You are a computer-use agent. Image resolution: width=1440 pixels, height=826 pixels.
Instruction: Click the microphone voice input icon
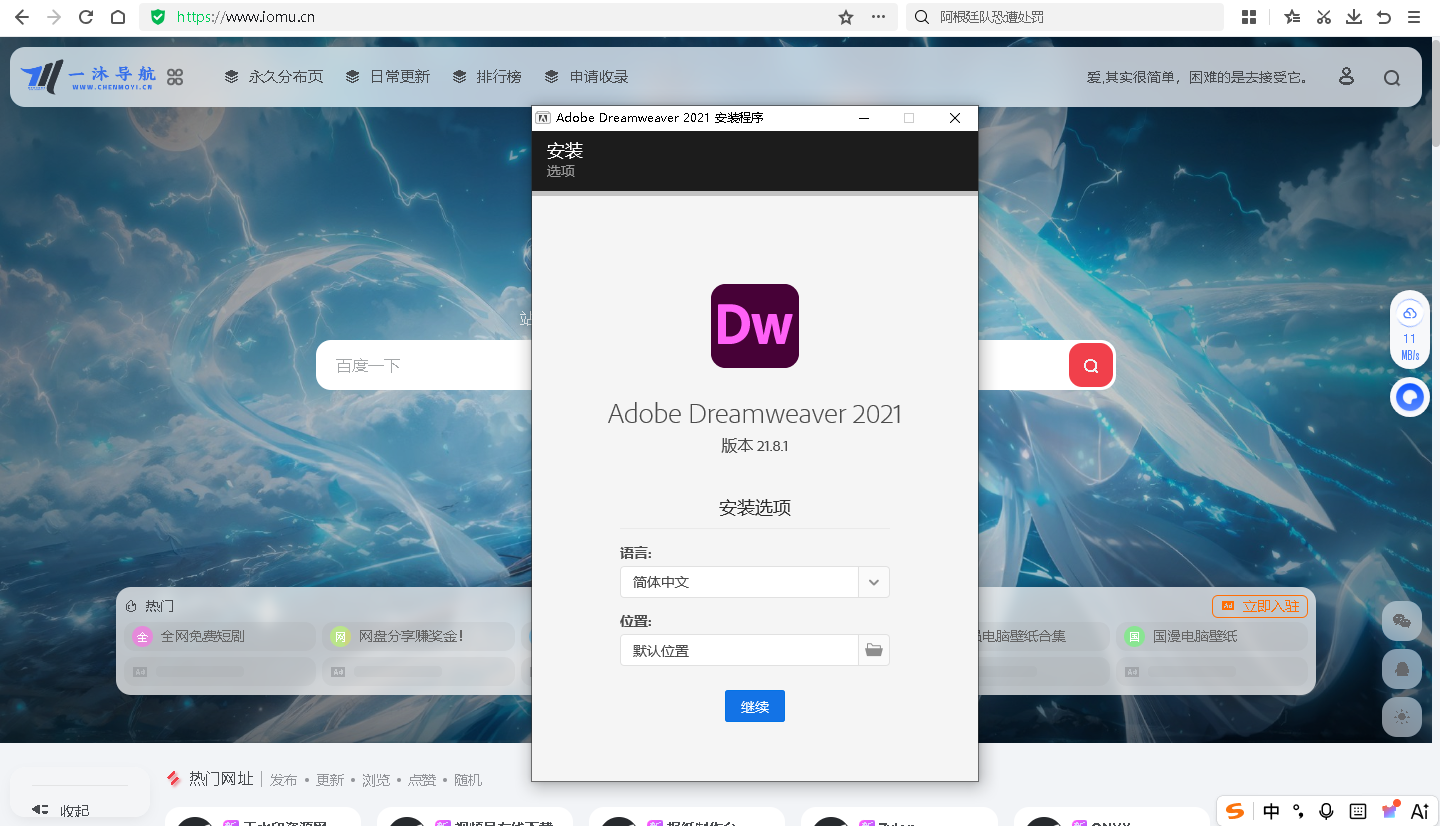[x=1327, y=811]
